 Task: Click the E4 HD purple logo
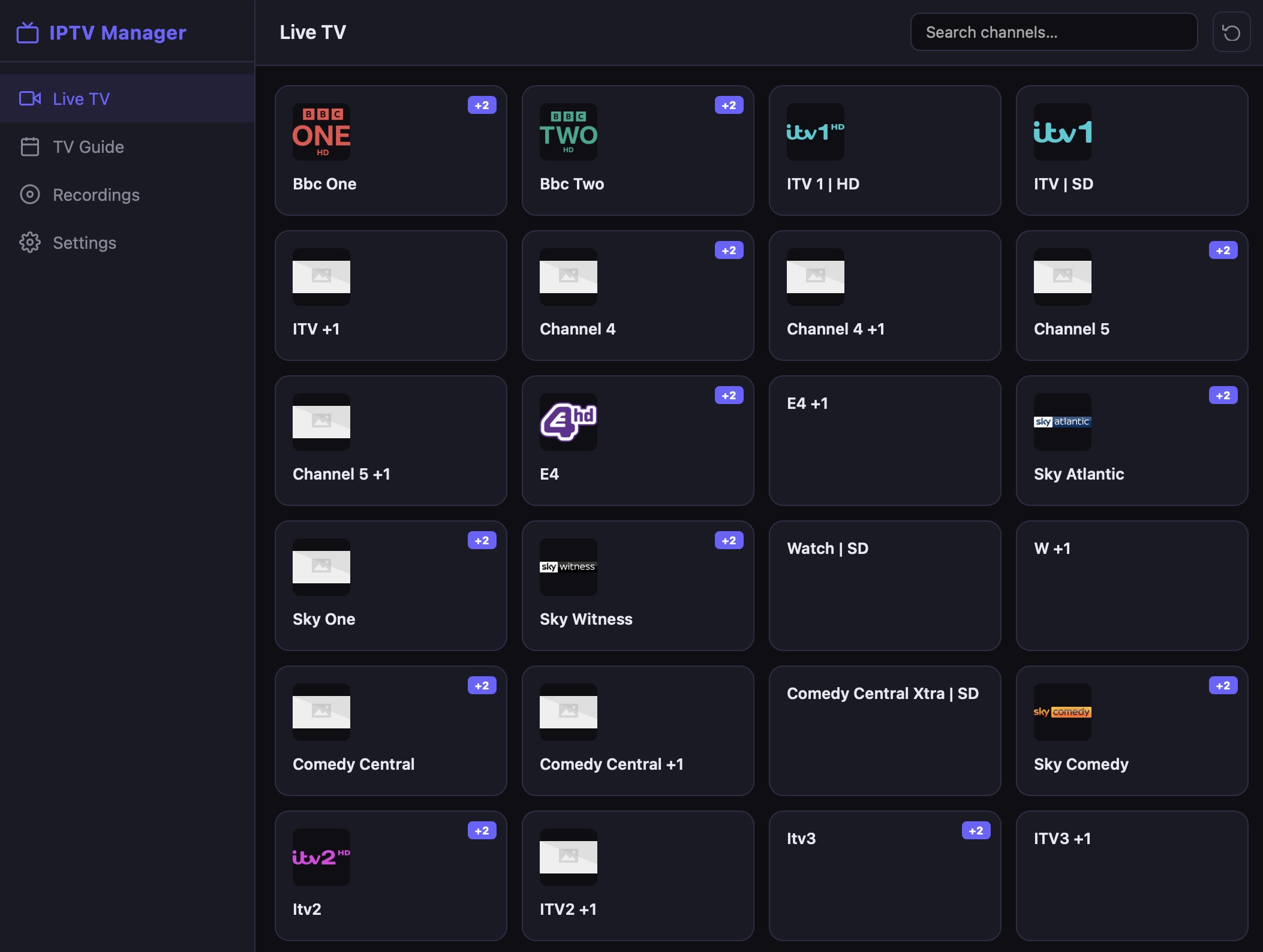[569, 422]
